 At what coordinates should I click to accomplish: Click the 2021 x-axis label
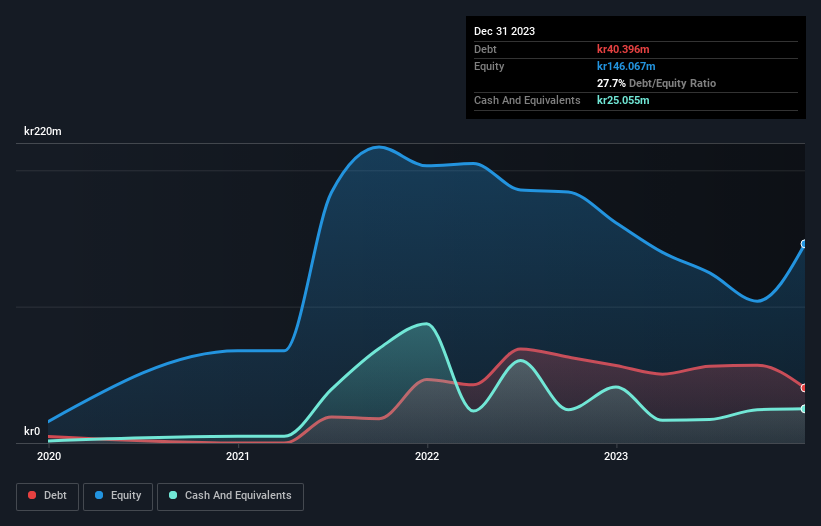click(x=238, y=456)
